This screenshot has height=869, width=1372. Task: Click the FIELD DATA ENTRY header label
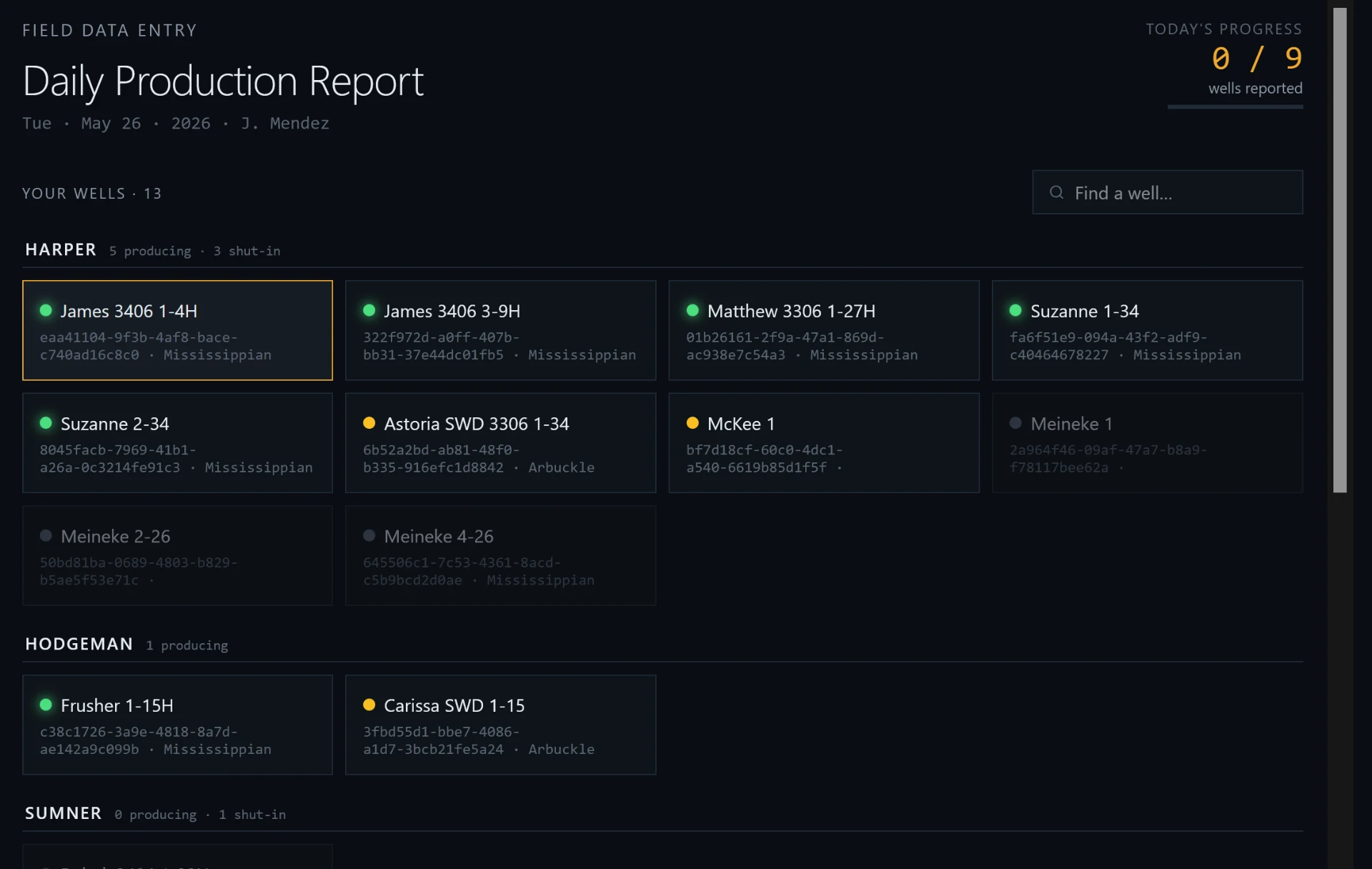click(109, 30)
